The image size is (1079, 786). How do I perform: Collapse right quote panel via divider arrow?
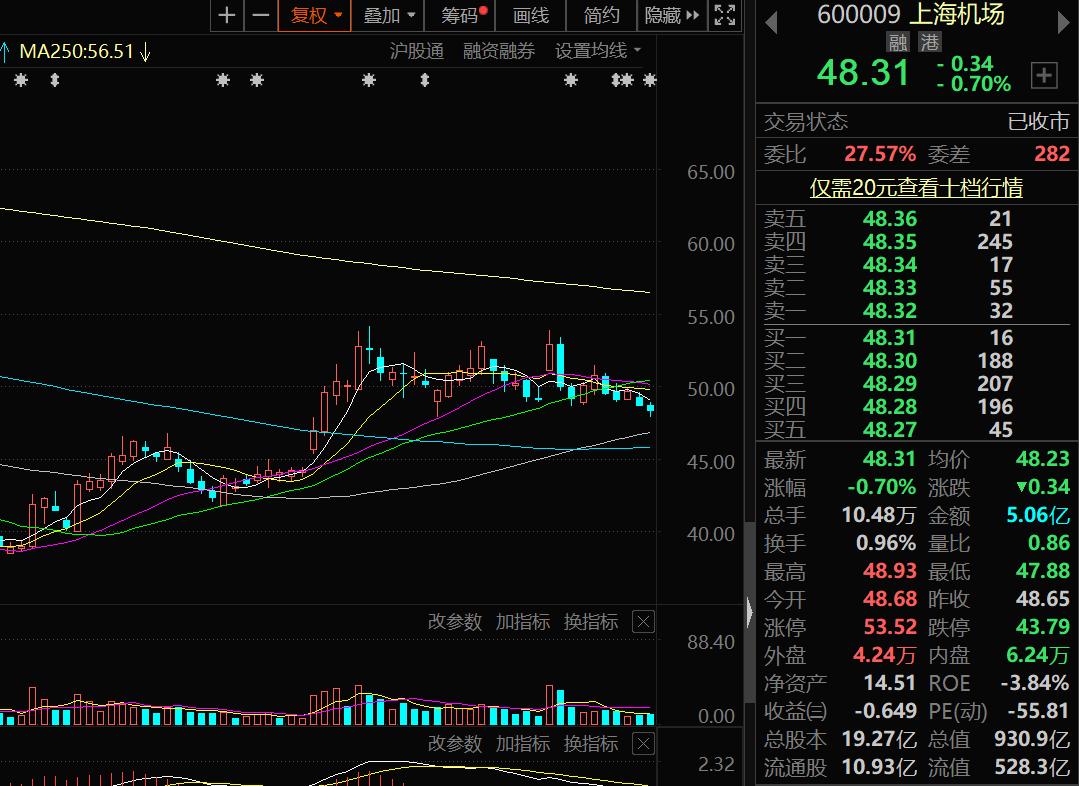[x=750, y=612]
